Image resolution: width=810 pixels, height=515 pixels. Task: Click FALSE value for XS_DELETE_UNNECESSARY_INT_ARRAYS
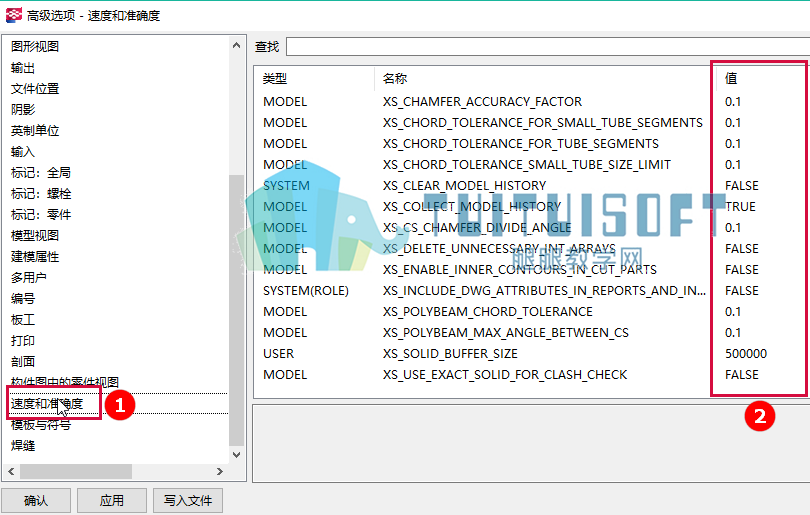[742, 249]
